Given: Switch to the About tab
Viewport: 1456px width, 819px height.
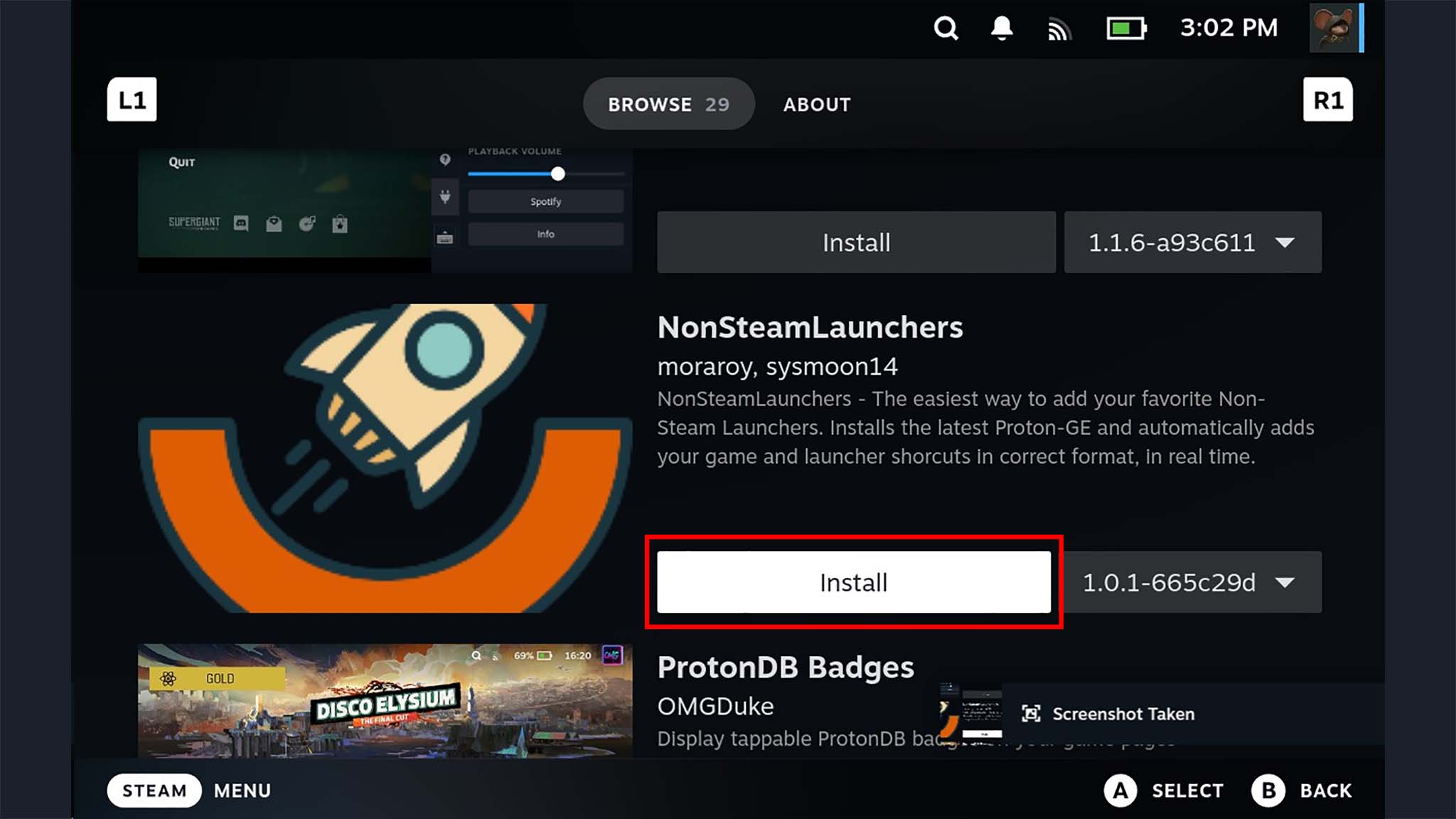Looking at the screenshot, I should click(816, 104).
